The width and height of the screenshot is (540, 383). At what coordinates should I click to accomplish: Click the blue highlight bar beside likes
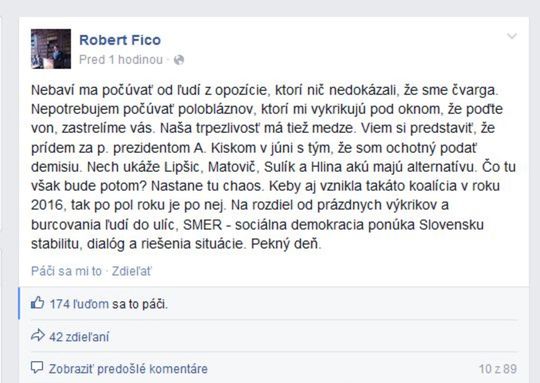click(x=19, y=303)
